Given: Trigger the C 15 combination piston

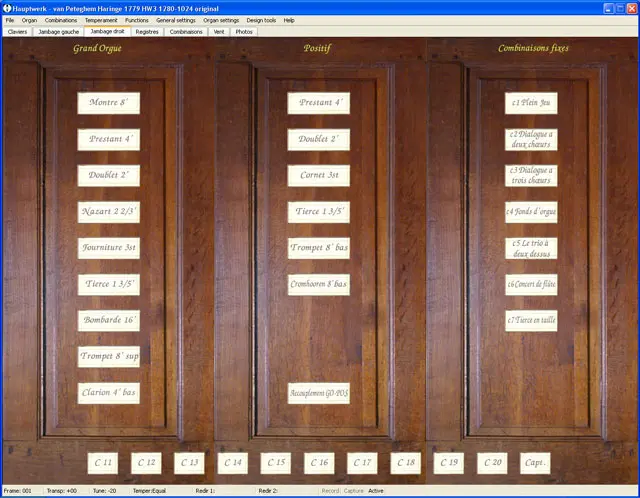Looking at the screenshot, I should point(276,462).
